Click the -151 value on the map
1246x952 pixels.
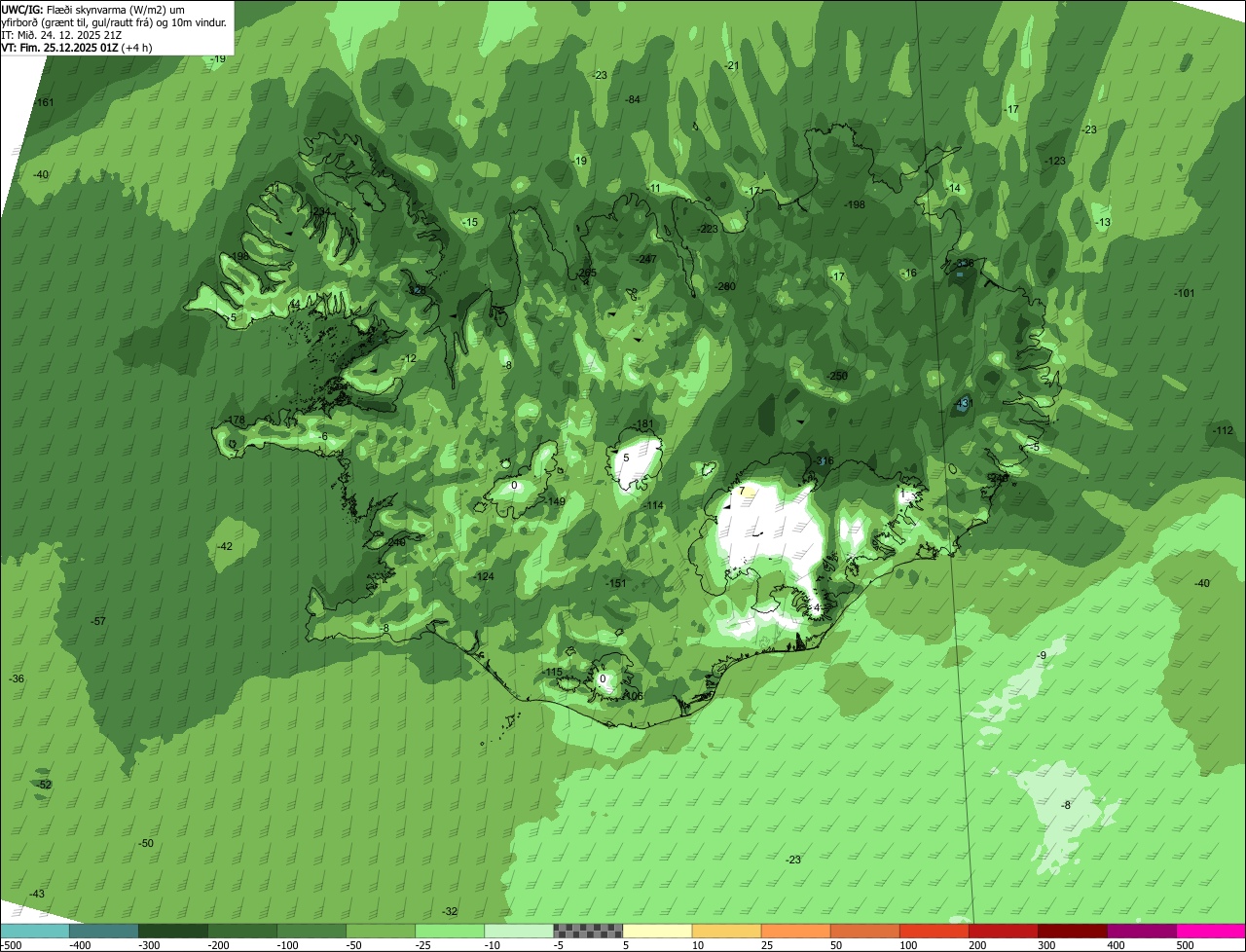coord(616,583)
